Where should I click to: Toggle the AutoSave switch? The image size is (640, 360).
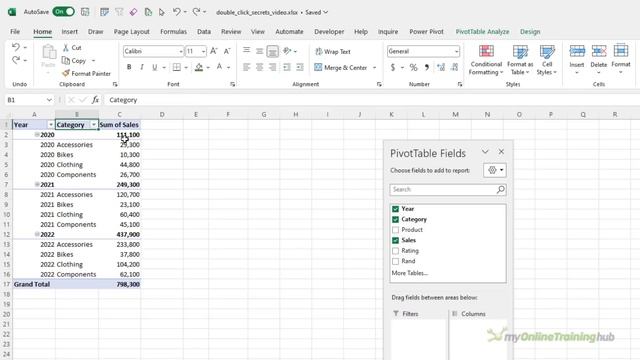click(x=63, y=12)
